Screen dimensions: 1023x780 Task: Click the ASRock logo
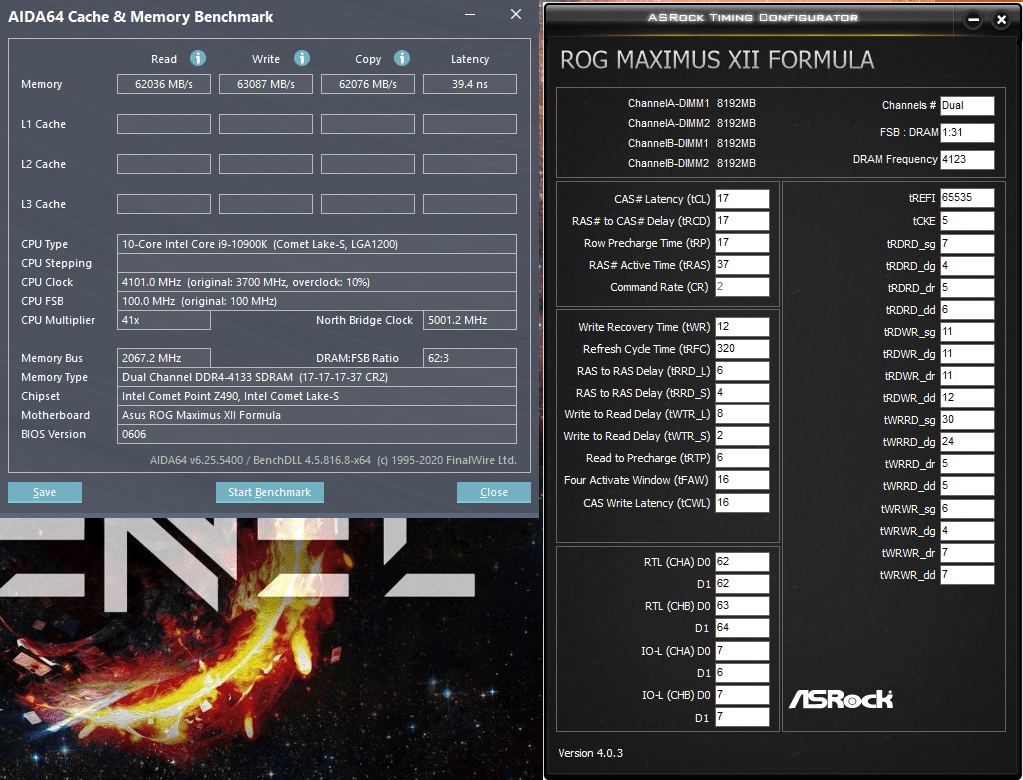841,699
